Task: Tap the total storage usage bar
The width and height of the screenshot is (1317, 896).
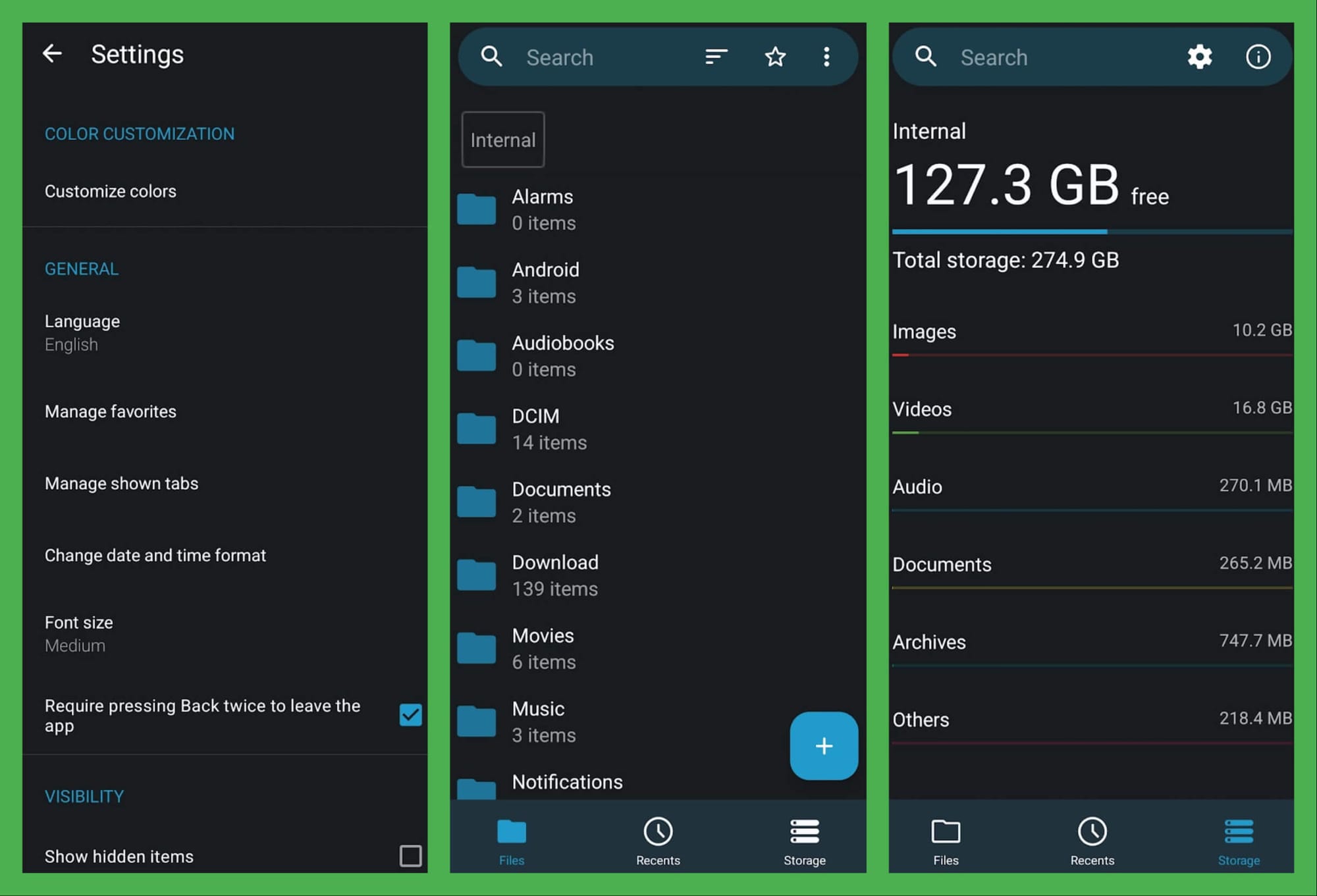Action: click(x=1091, y=232)
